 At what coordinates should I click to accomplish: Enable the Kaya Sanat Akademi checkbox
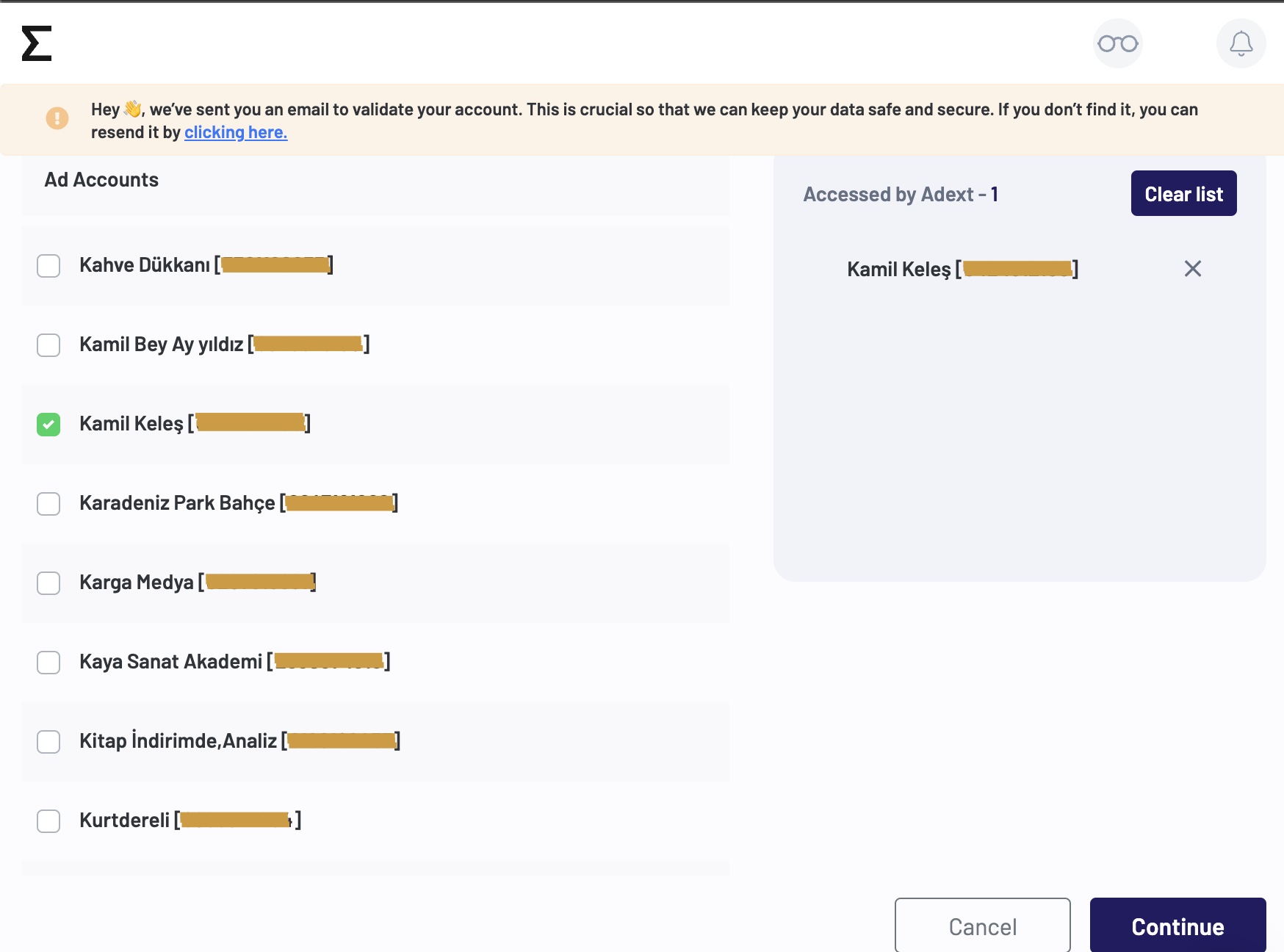(x=48, y=662)
